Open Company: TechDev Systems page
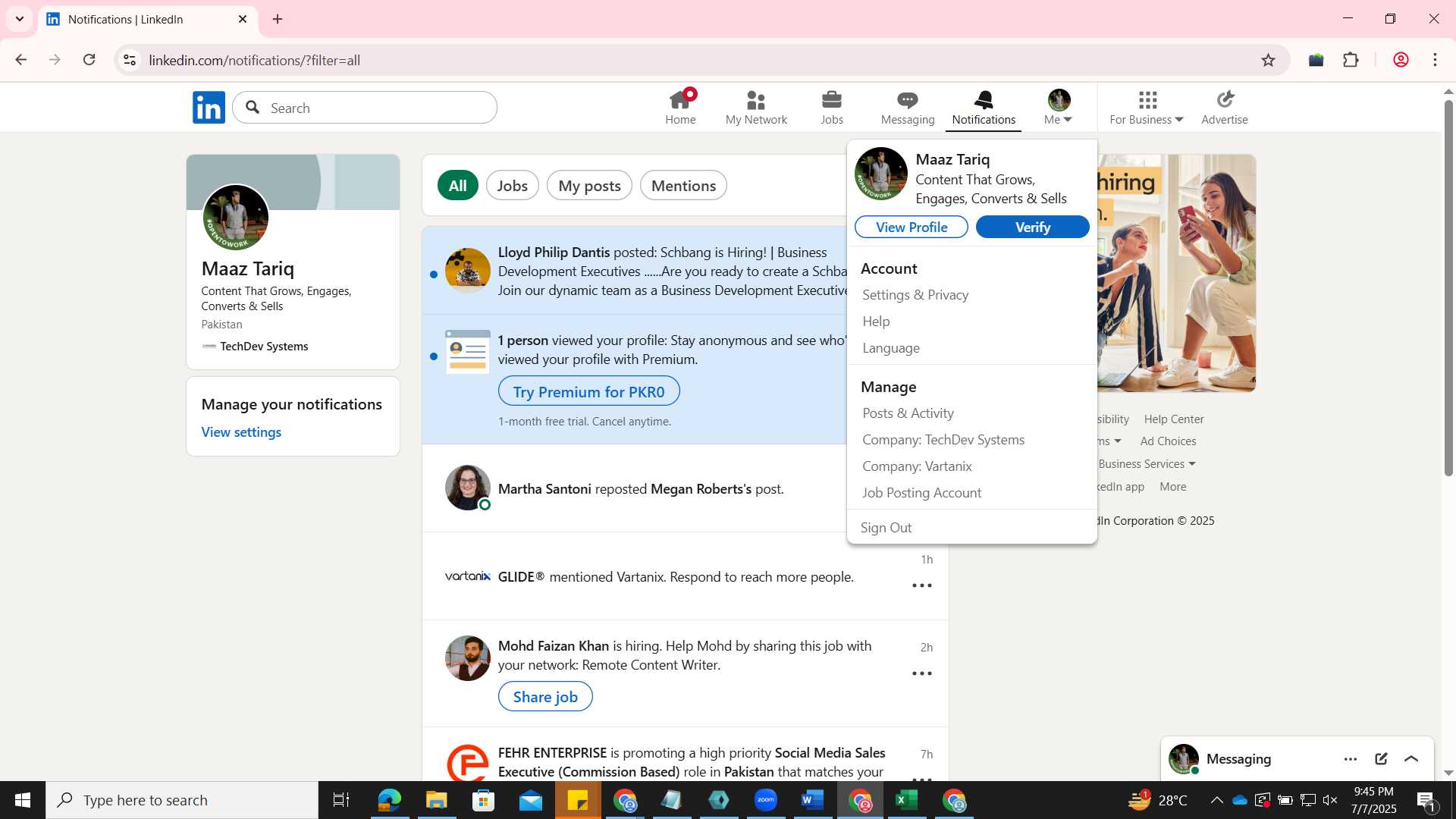The image size is (1456, 819). (x=943, y=440)
